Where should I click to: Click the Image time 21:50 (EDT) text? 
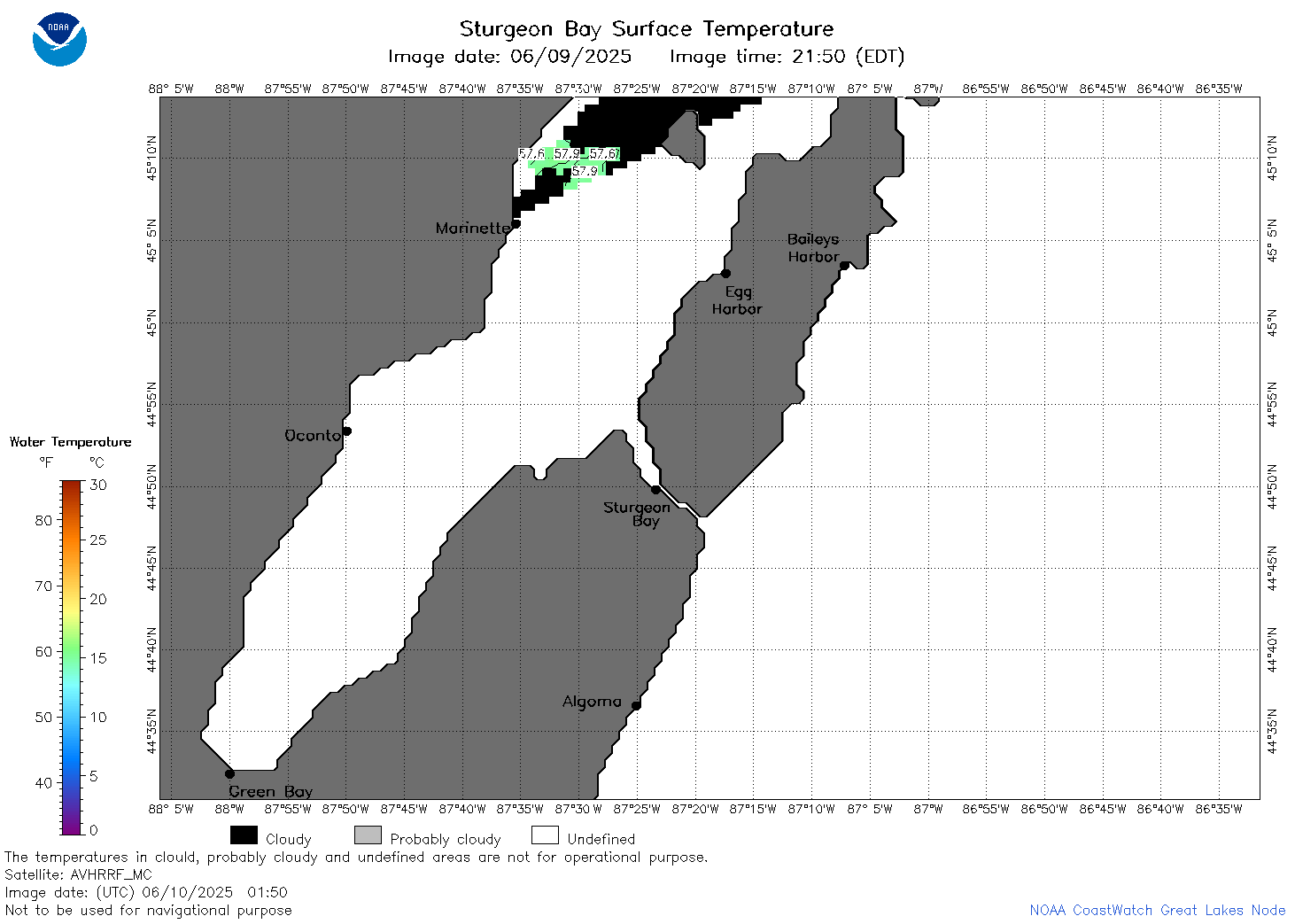787,57
